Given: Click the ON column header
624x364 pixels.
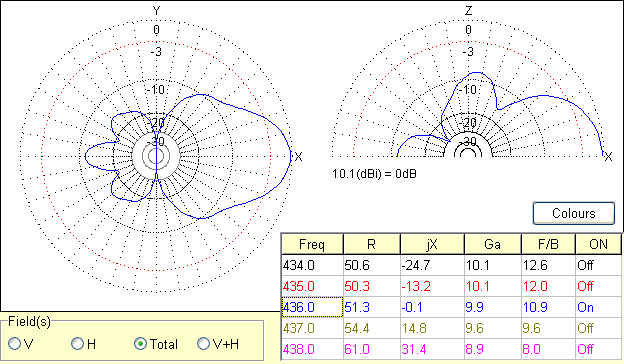Looking at the screenshot, I should (598, 244).
